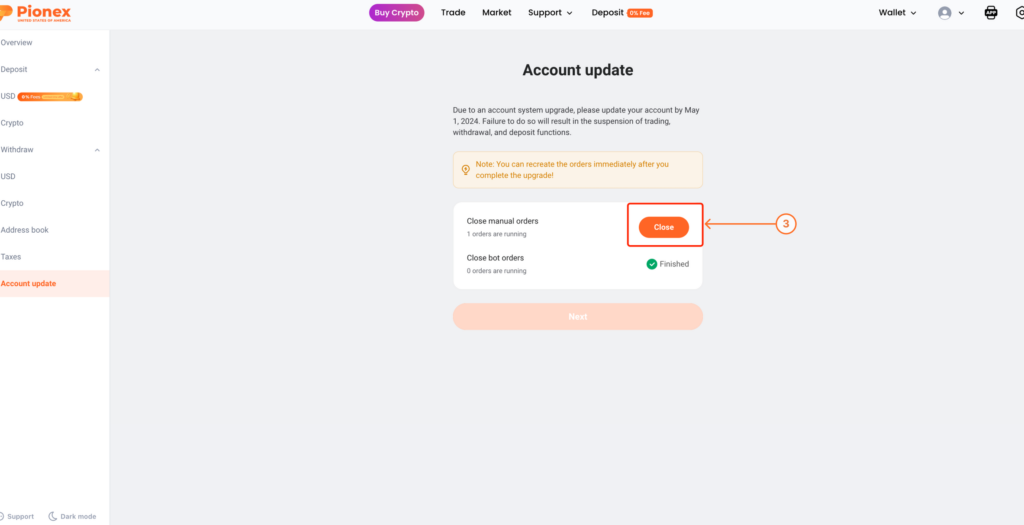The height and width of the screenshot is (525, 1024).
Task: Click the green Finished checkmark icon
Action: coord(651,264)
